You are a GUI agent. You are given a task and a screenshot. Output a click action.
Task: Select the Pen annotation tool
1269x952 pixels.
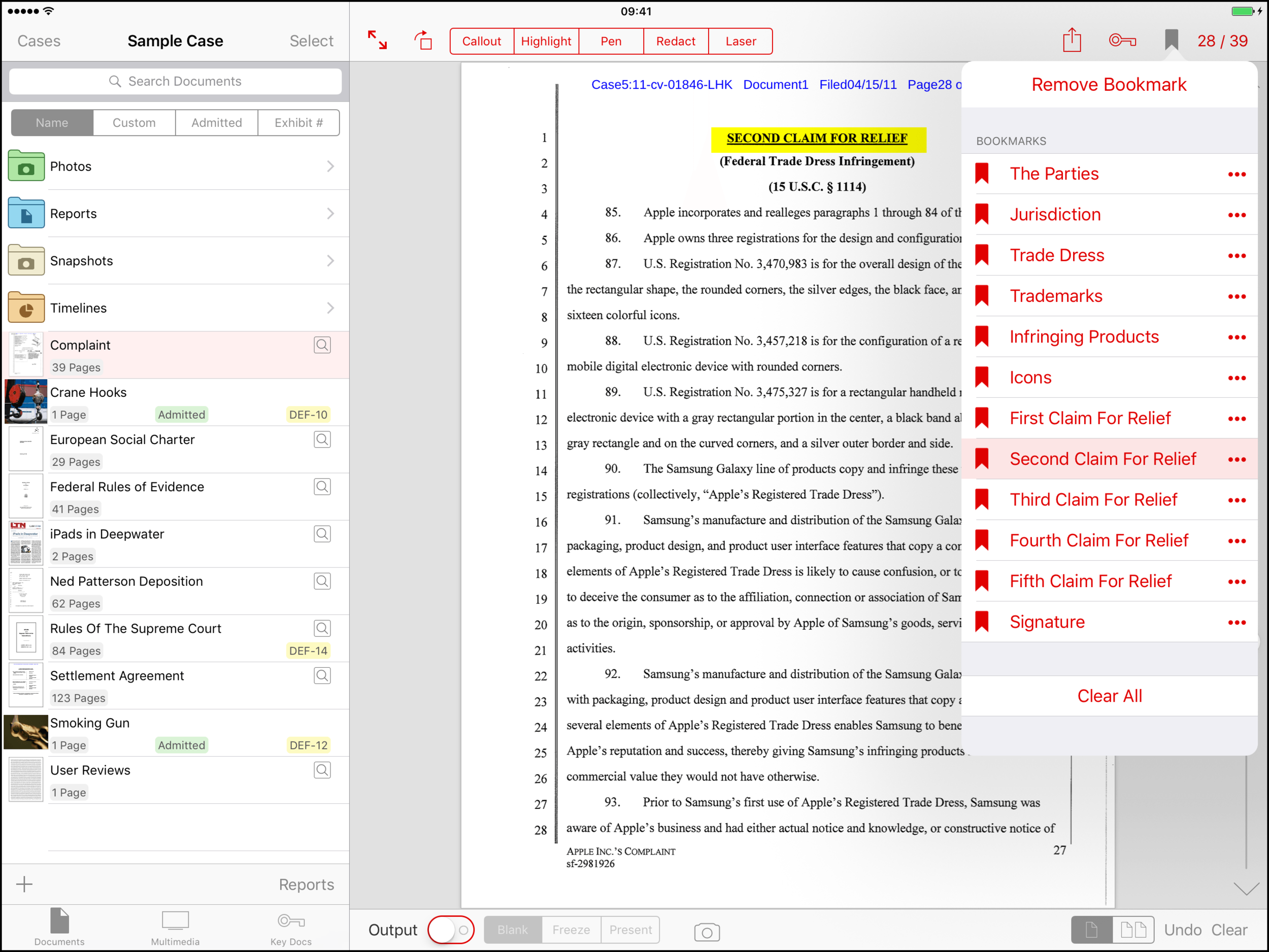[x=611, y=41]
